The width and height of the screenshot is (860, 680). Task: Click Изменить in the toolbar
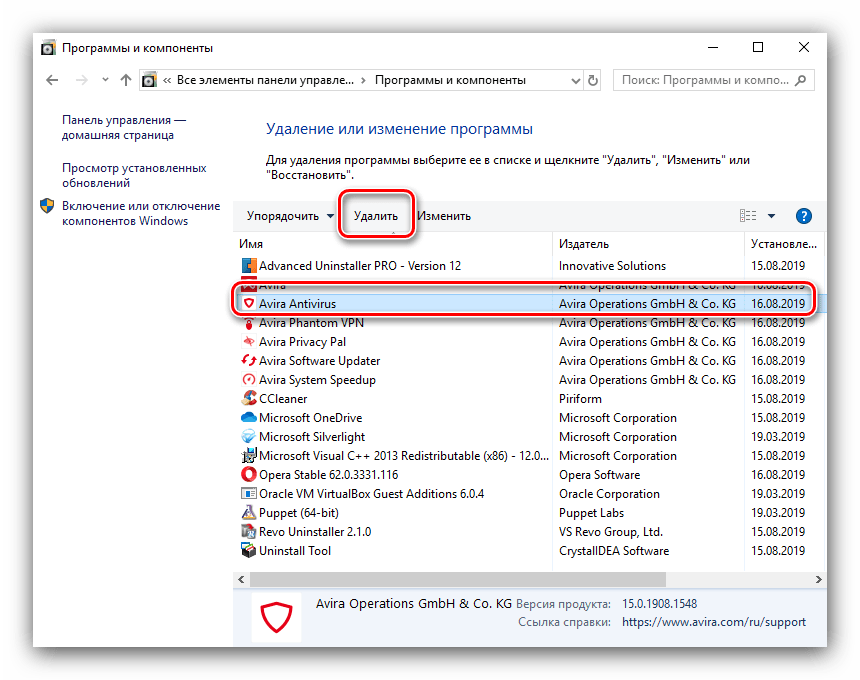[444, 216]
